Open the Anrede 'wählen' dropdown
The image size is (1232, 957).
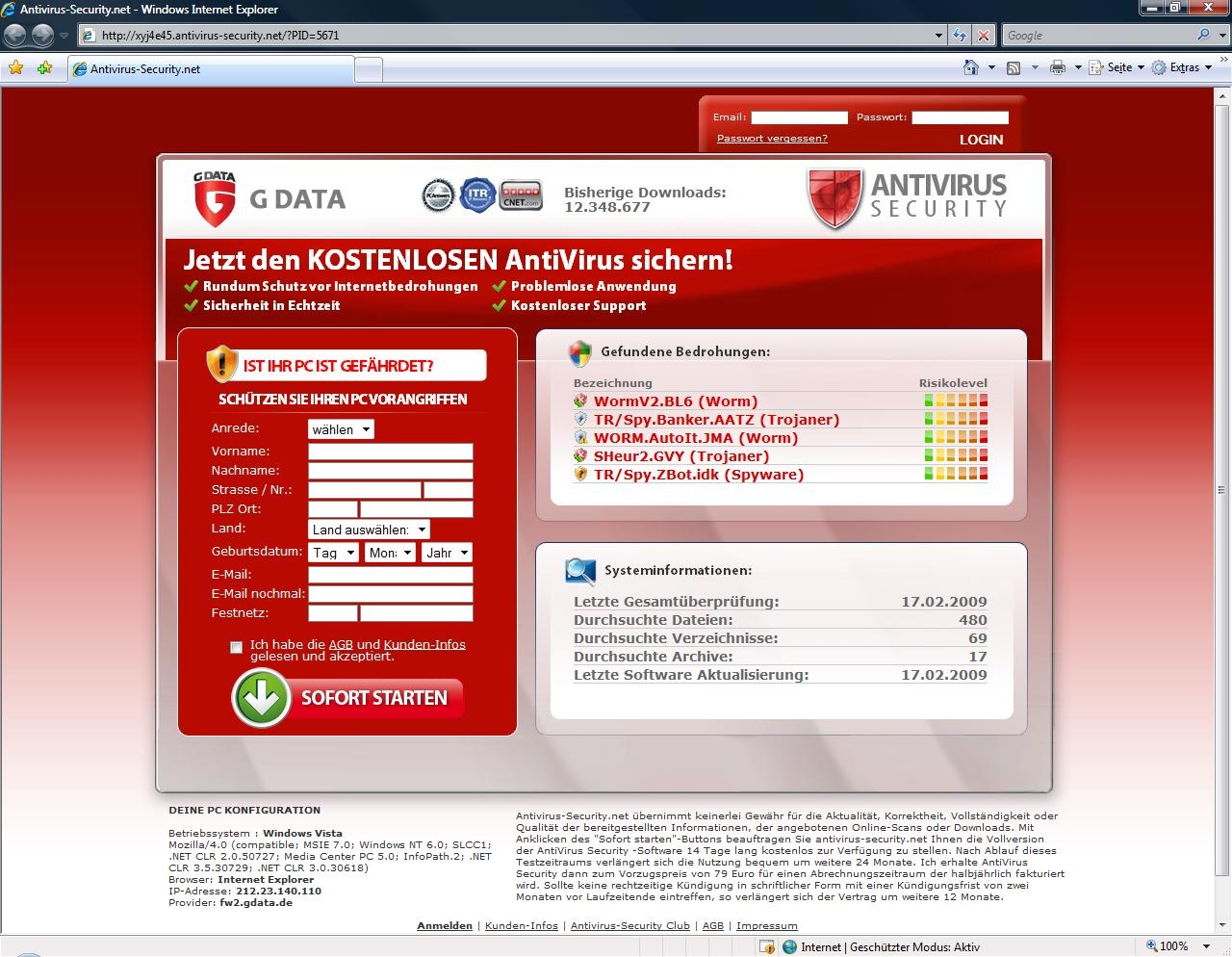coord(341,429)
